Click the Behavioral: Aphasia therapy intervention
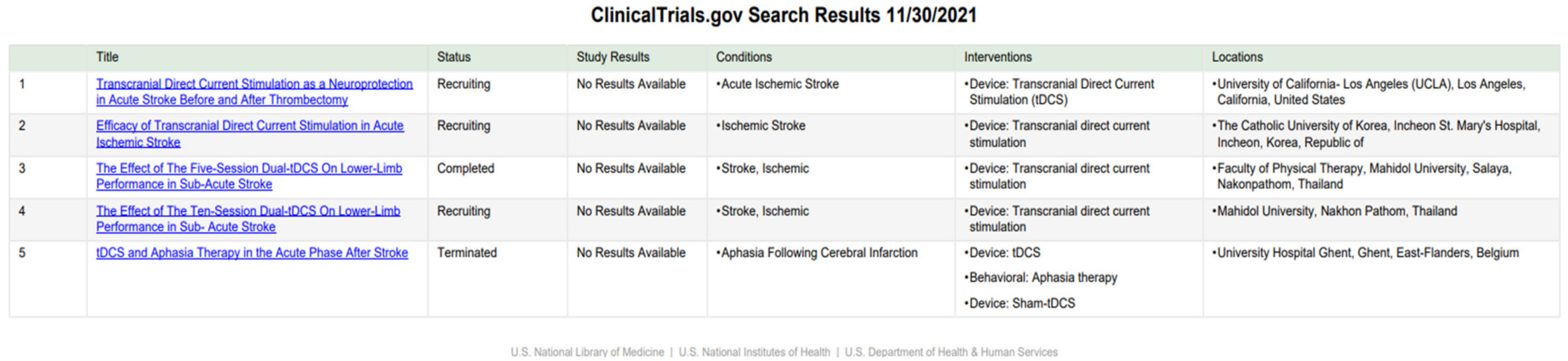1568x361 pixels. (1043, 278)
